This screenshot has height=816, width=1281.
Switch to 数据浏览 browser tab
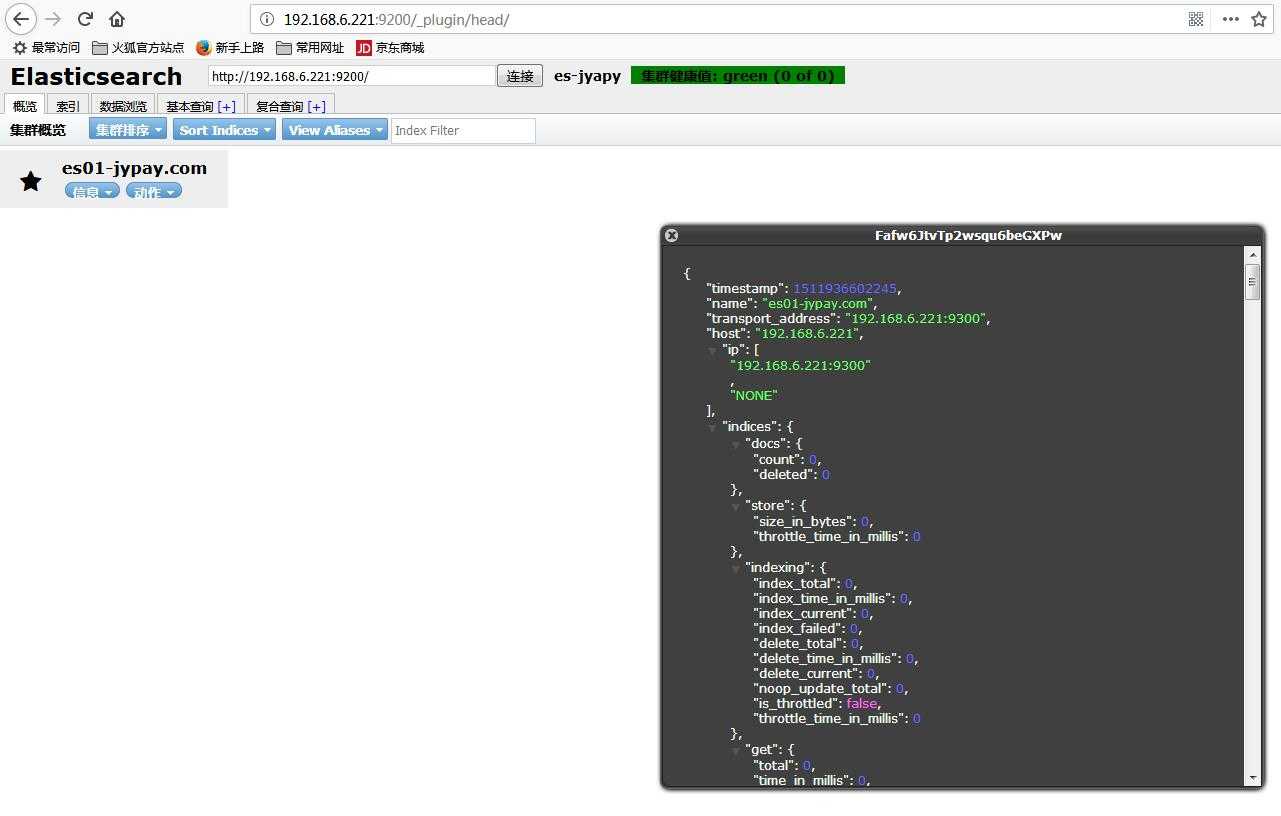123,106
